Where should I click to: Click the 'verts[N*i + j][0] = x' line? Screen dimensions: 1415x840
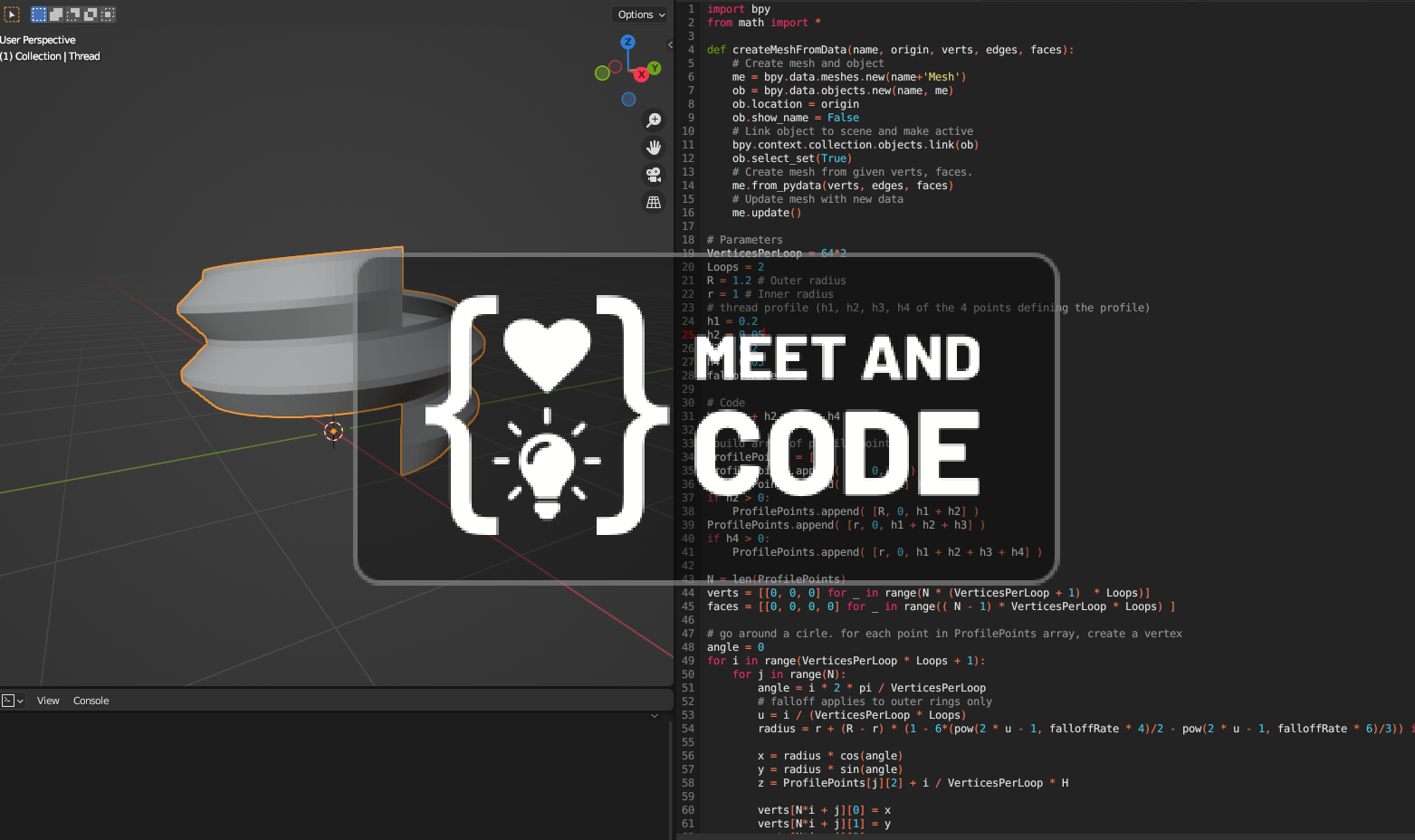click(x=825, y=810)
